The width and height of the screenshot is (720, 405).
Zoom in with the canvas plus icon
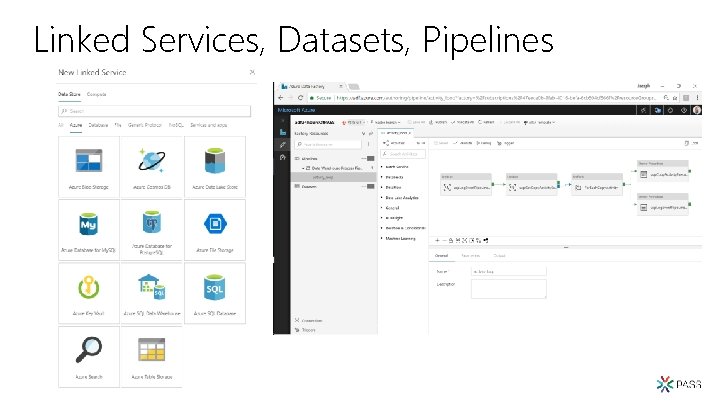437,240
